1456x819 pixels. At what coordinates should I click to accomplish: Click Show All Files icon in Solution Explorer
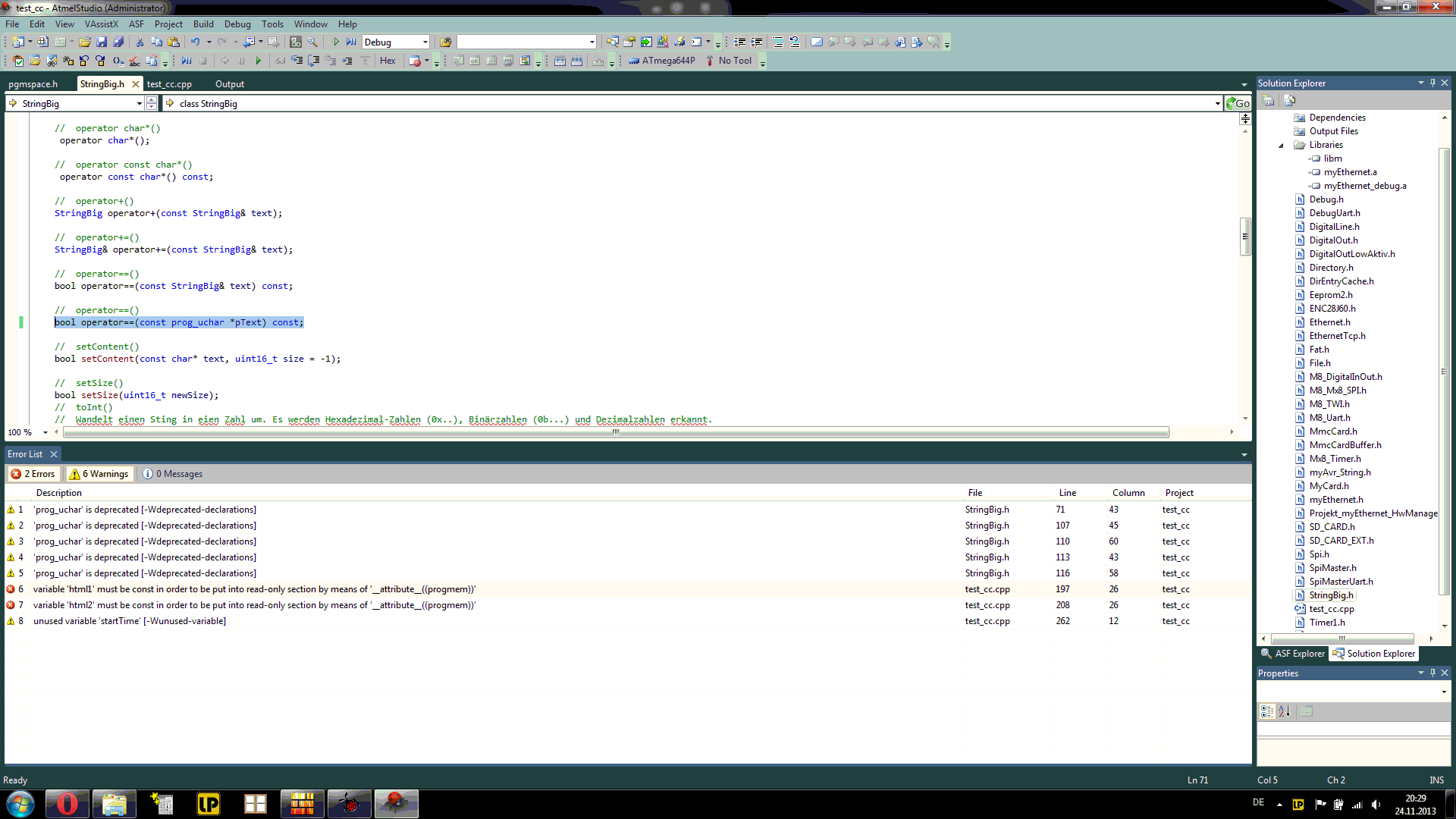click(x=1288, y=100)
